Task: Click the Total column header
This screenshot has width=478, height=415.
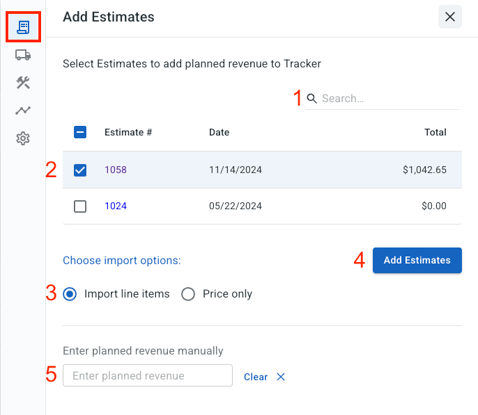Action: [x=435, y=132]
